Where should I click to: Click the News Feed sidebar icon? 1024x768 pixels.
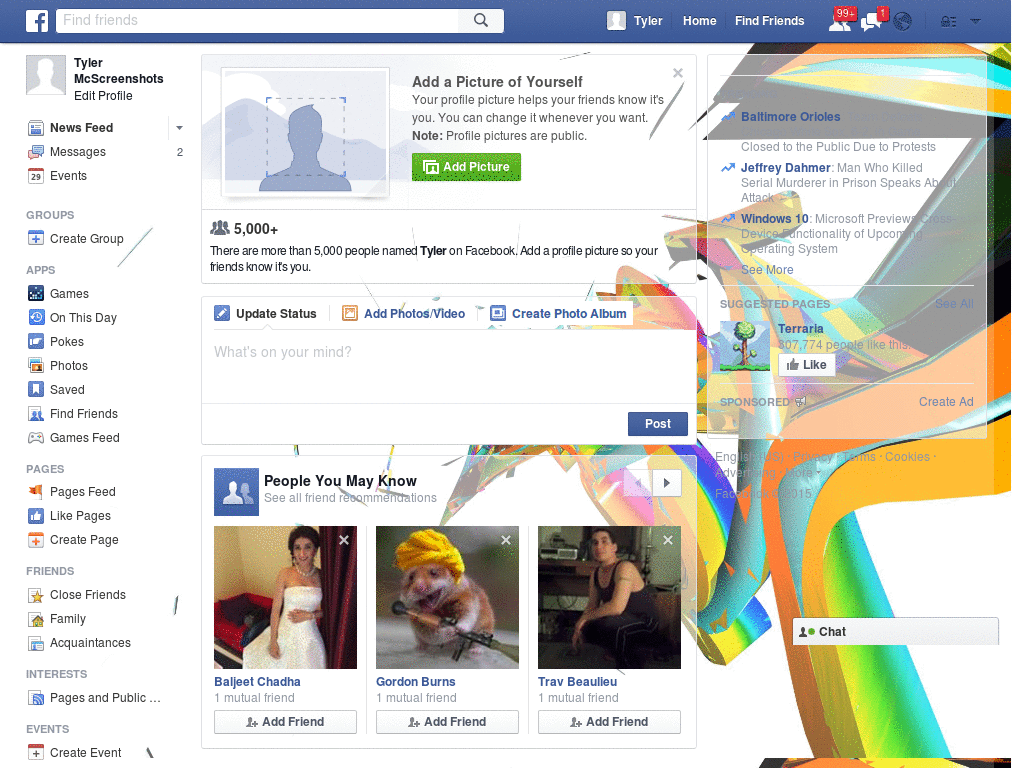(x=36, y=128)
